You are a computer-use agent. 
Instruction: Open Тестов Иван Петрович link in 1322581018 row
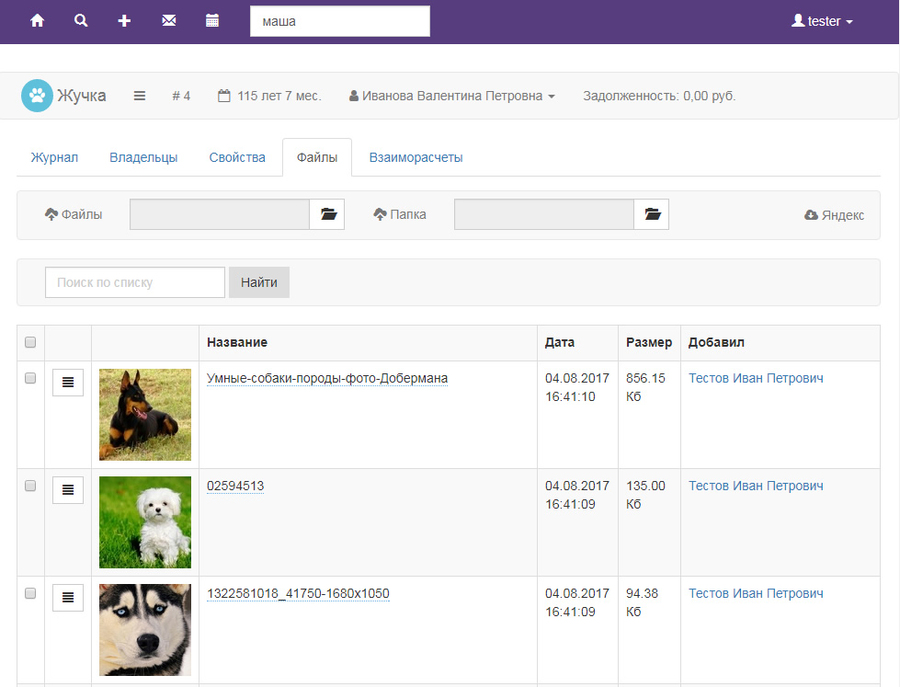click(756, 593)
